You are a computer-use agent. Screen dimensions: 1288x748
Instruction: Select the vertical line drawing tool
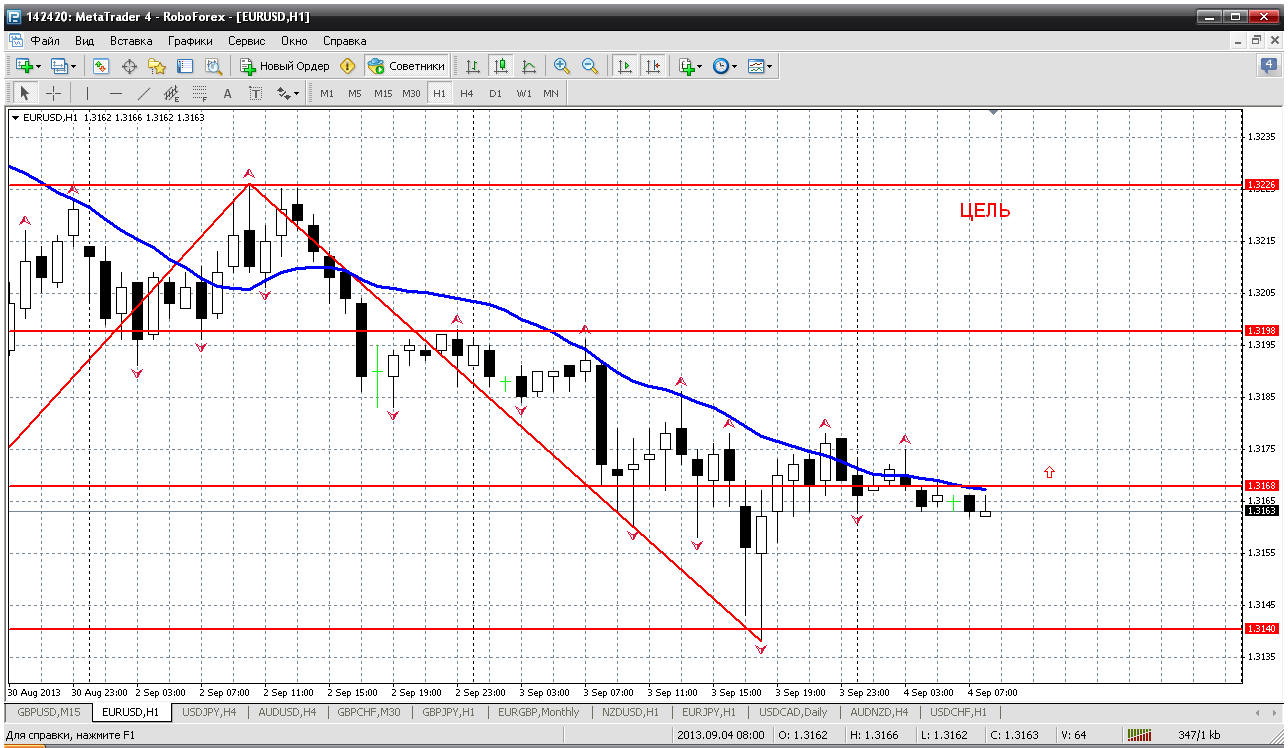point(88,93)
